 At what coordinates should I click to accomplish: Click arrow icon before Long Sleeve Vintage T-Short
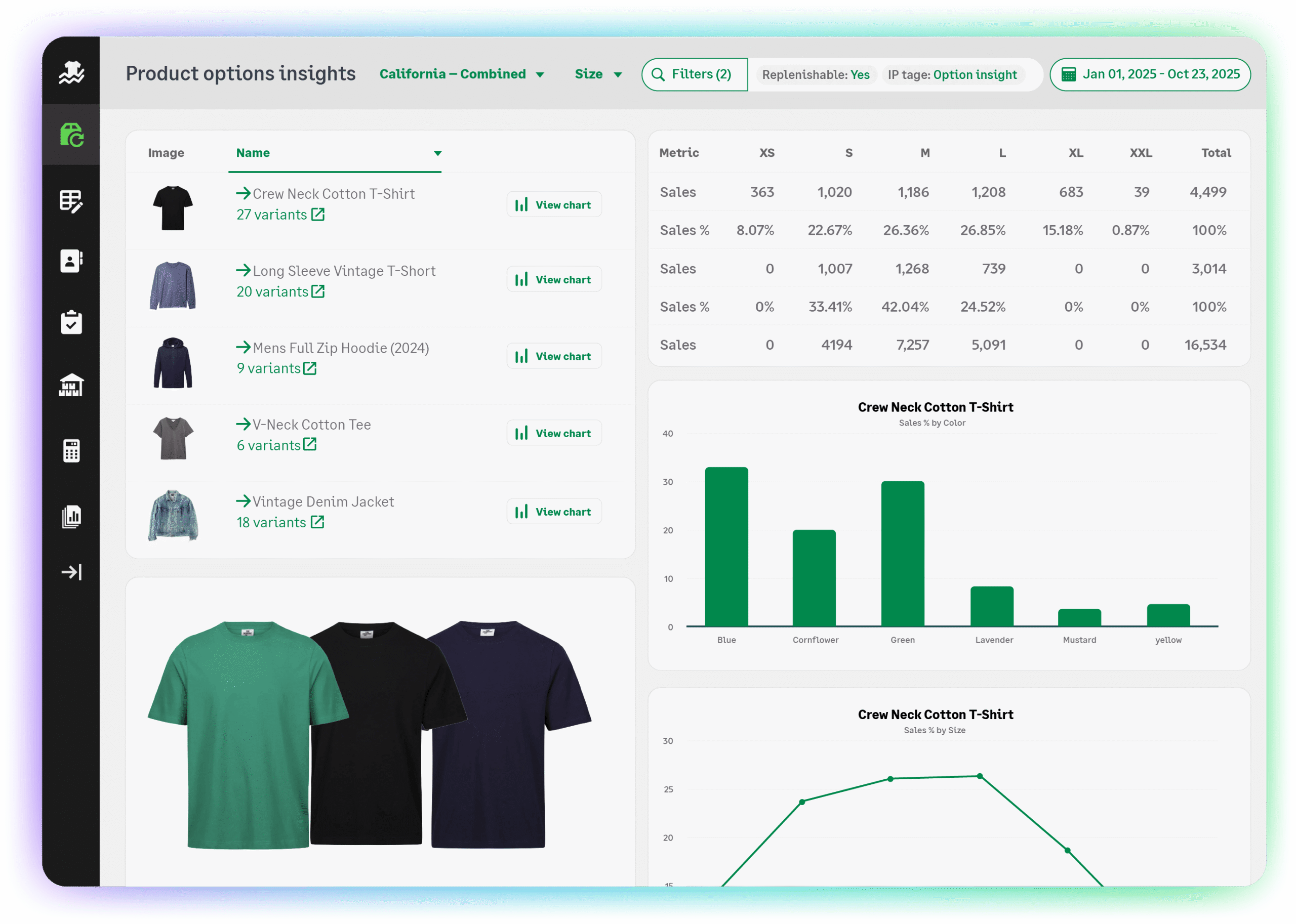click(x=244, y=270)
